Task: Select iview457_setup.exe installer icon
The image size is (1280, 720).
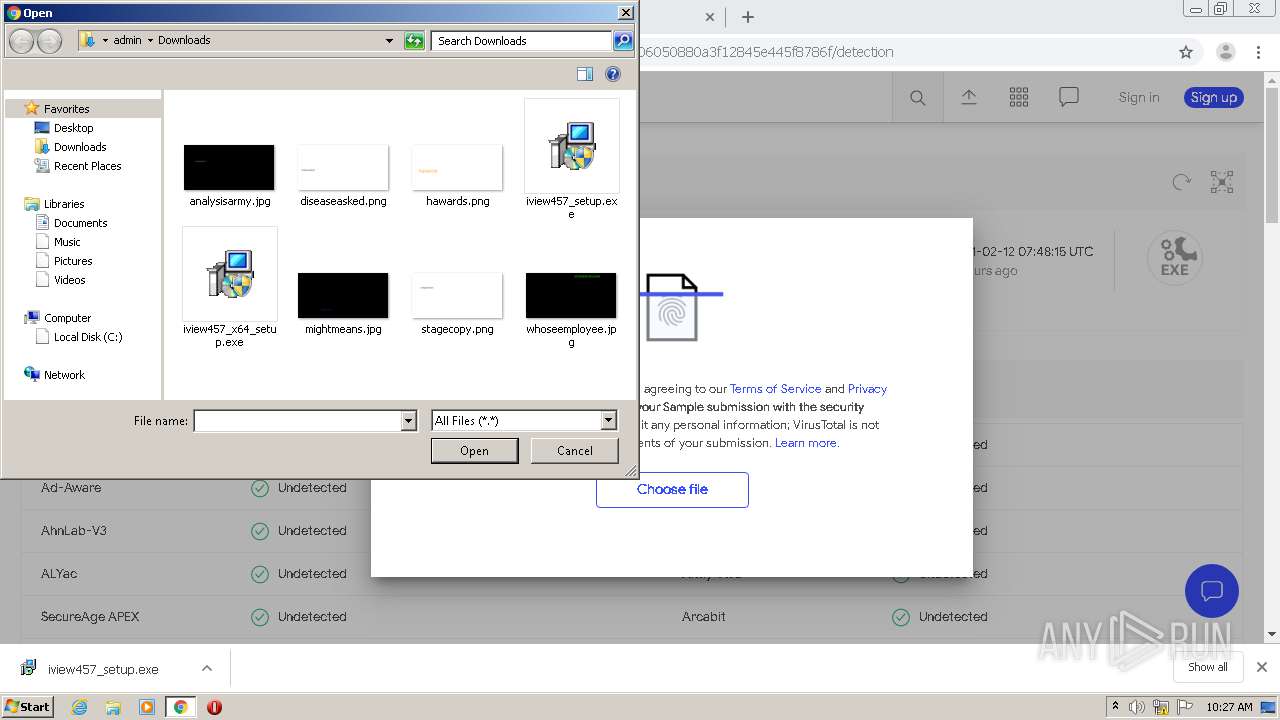Action: click(x=572, y=146)
